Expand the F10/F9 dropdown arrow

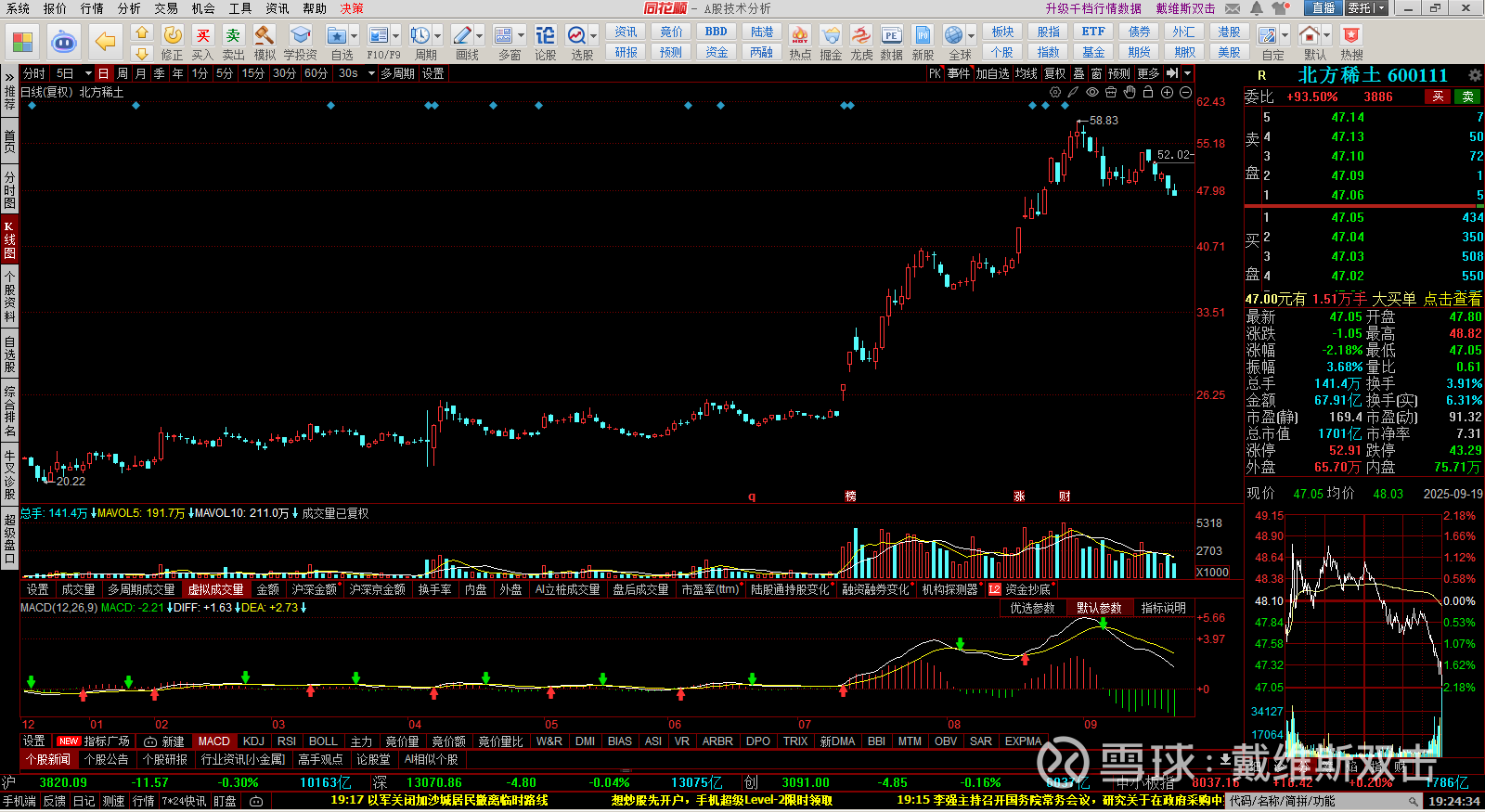pos(396,35)
